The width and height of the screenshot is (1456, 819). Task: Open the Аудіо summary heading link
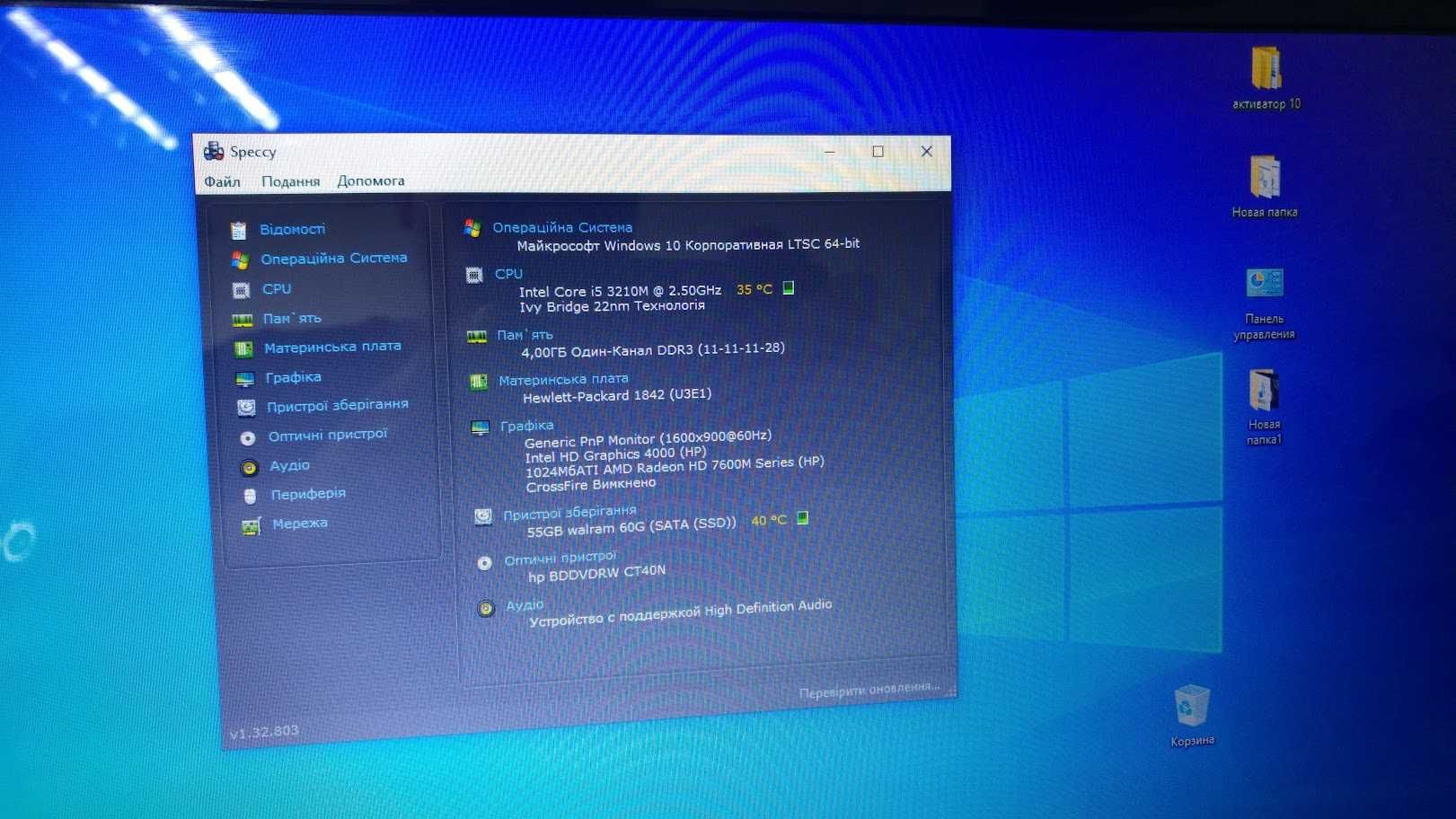tap(525, 605)
